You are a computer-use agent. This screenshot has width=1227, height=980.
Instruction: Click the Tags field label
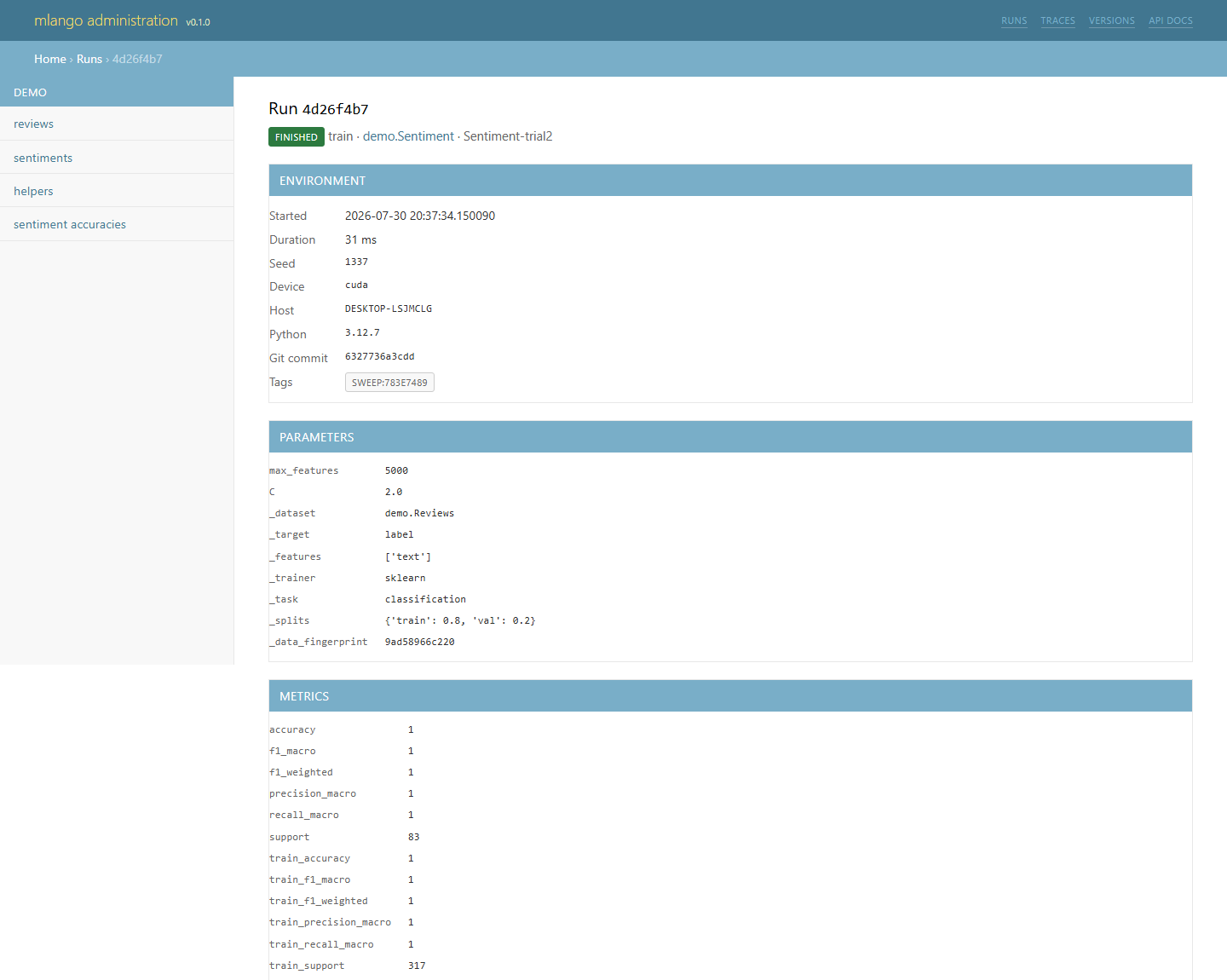coord(281,382)
